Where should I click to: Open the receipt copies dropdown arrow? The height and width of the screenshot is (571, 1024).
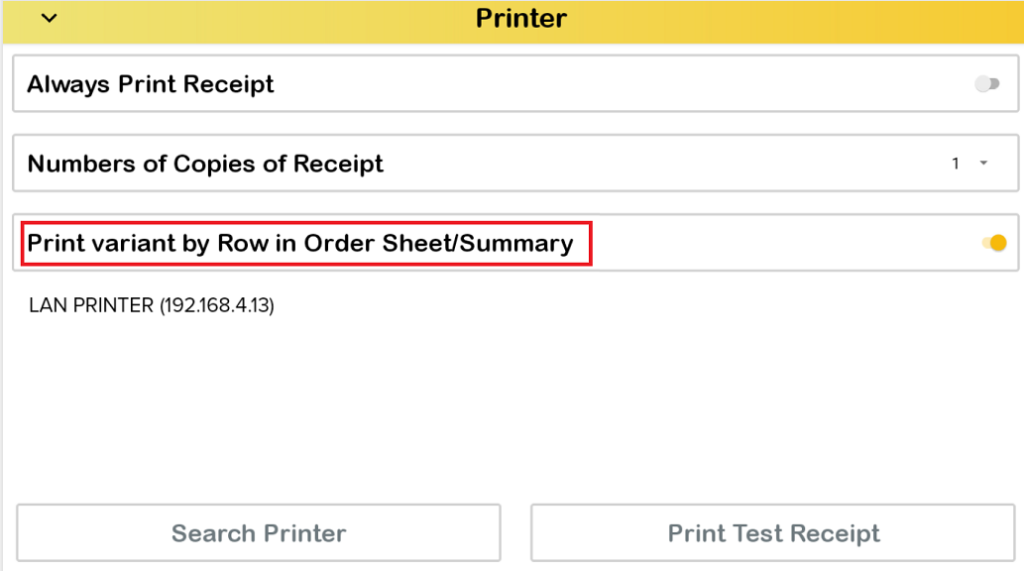tap(984, 164)
